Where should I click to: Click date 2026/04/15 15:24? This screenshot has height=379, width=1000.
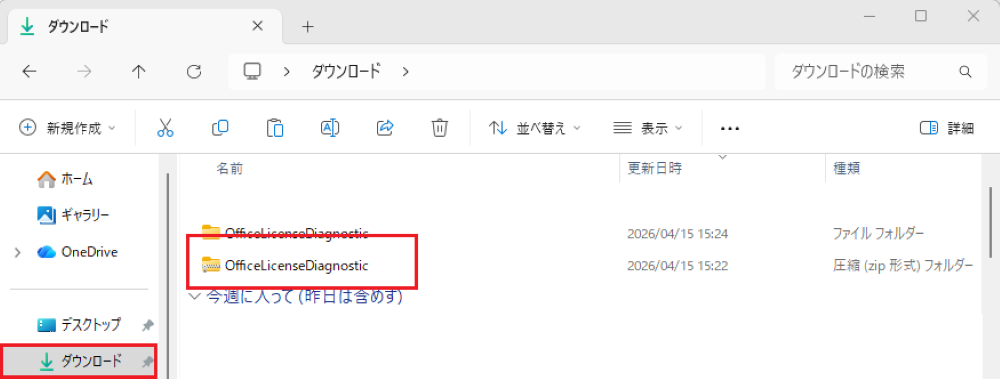[677, 234]
